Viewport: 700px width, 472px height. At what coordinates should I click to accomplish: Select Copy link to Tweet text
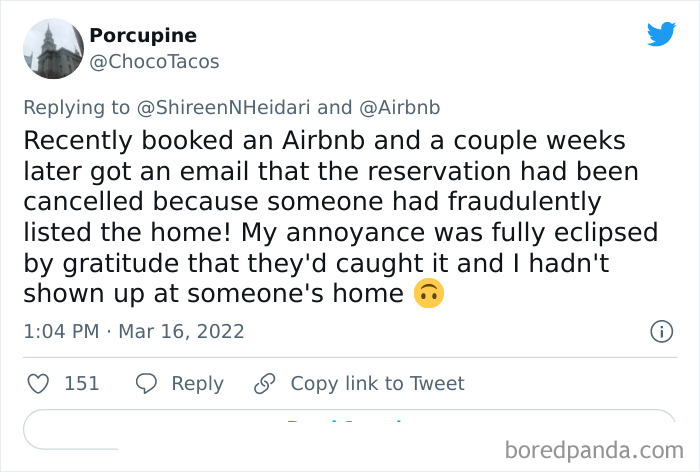tap(377, 384)
